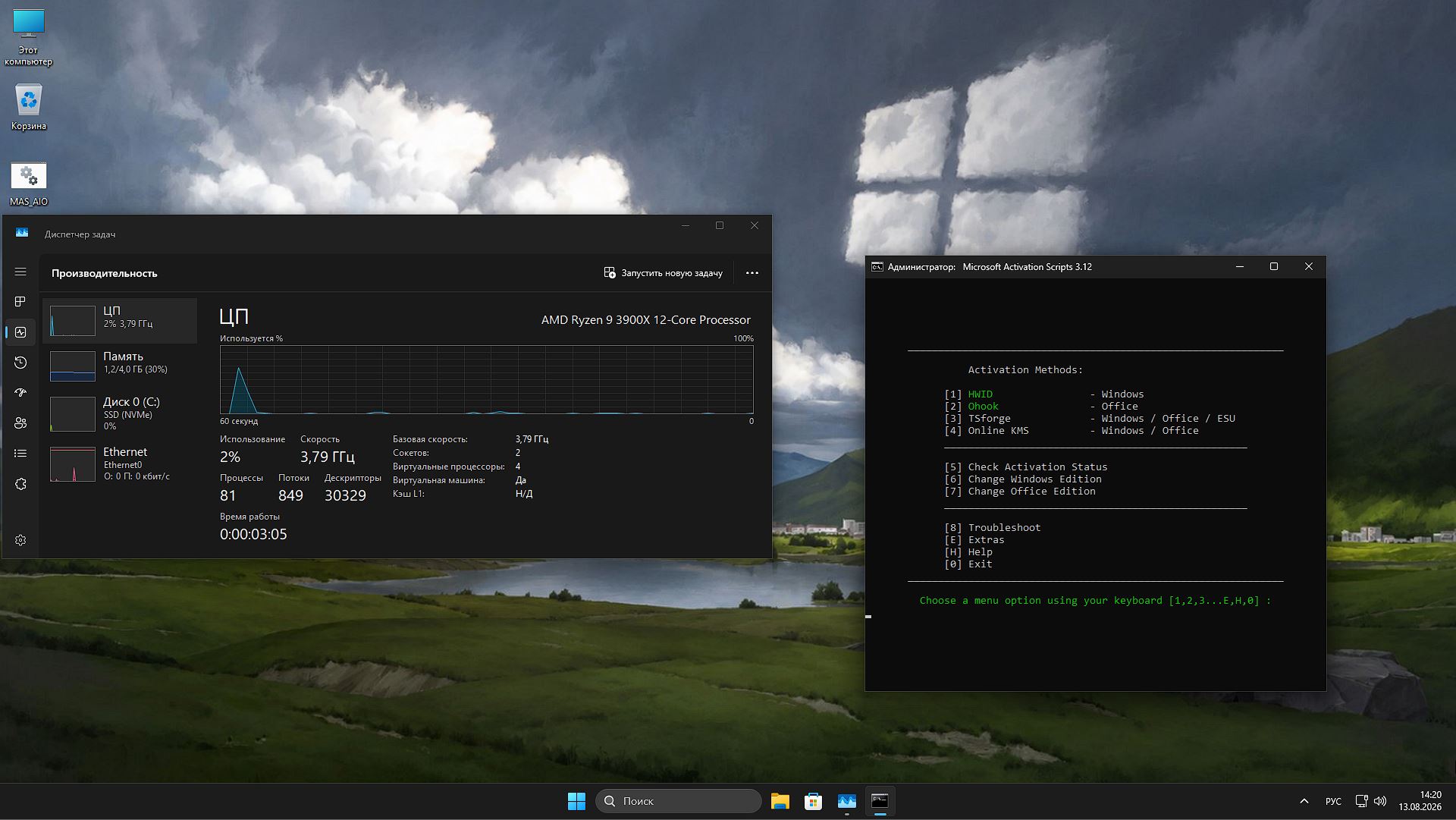Click 'Change Office Edition' text
Image resolution: width=1456 pixels, height=820 pixels.
[1031, 492]
